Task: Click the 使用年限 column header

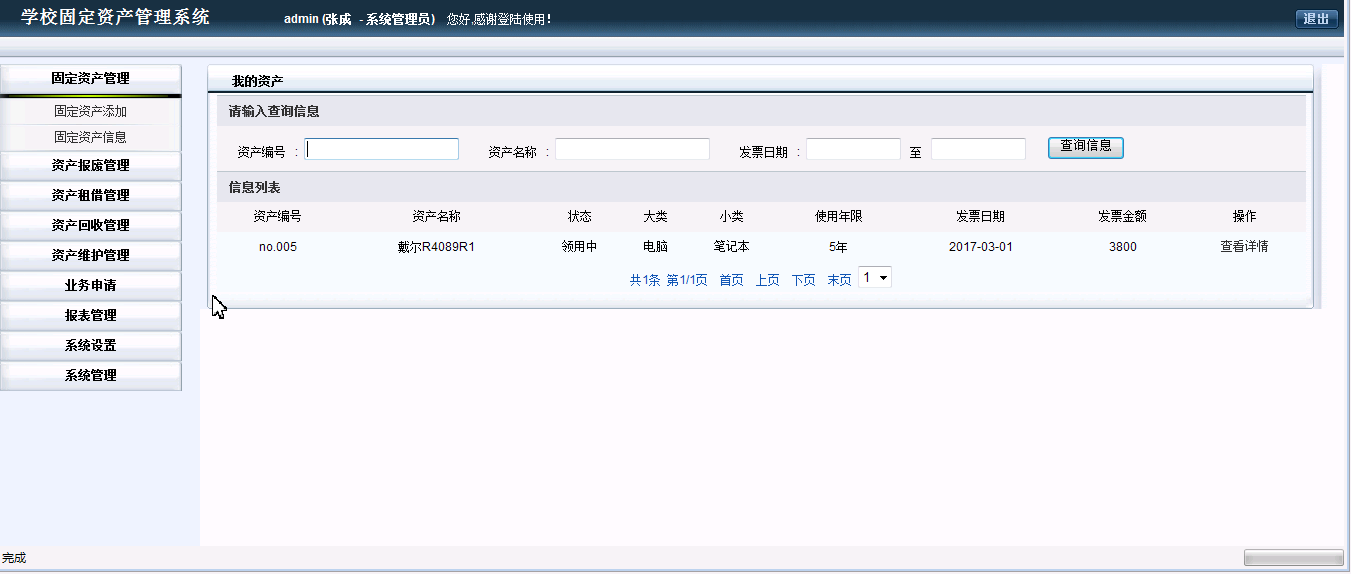Action: pyautogui.click(x=838, y=217)
